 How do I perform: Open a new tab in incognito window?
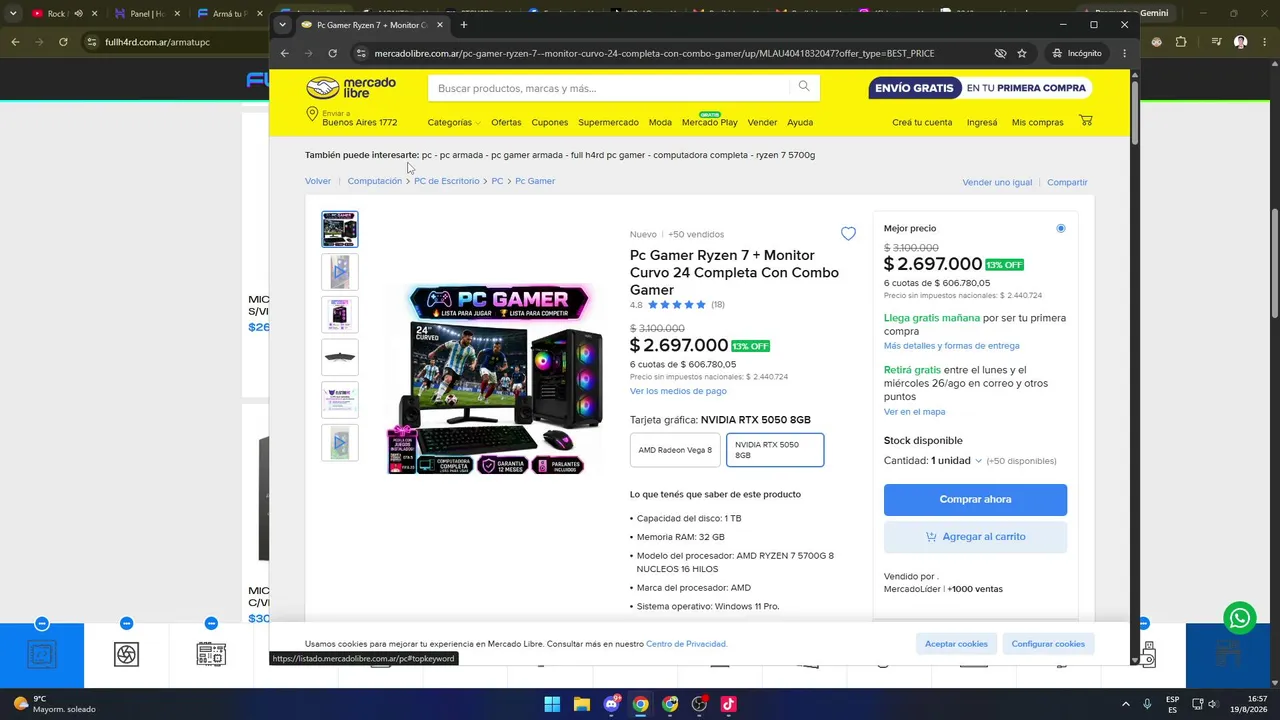pos(464,24)
